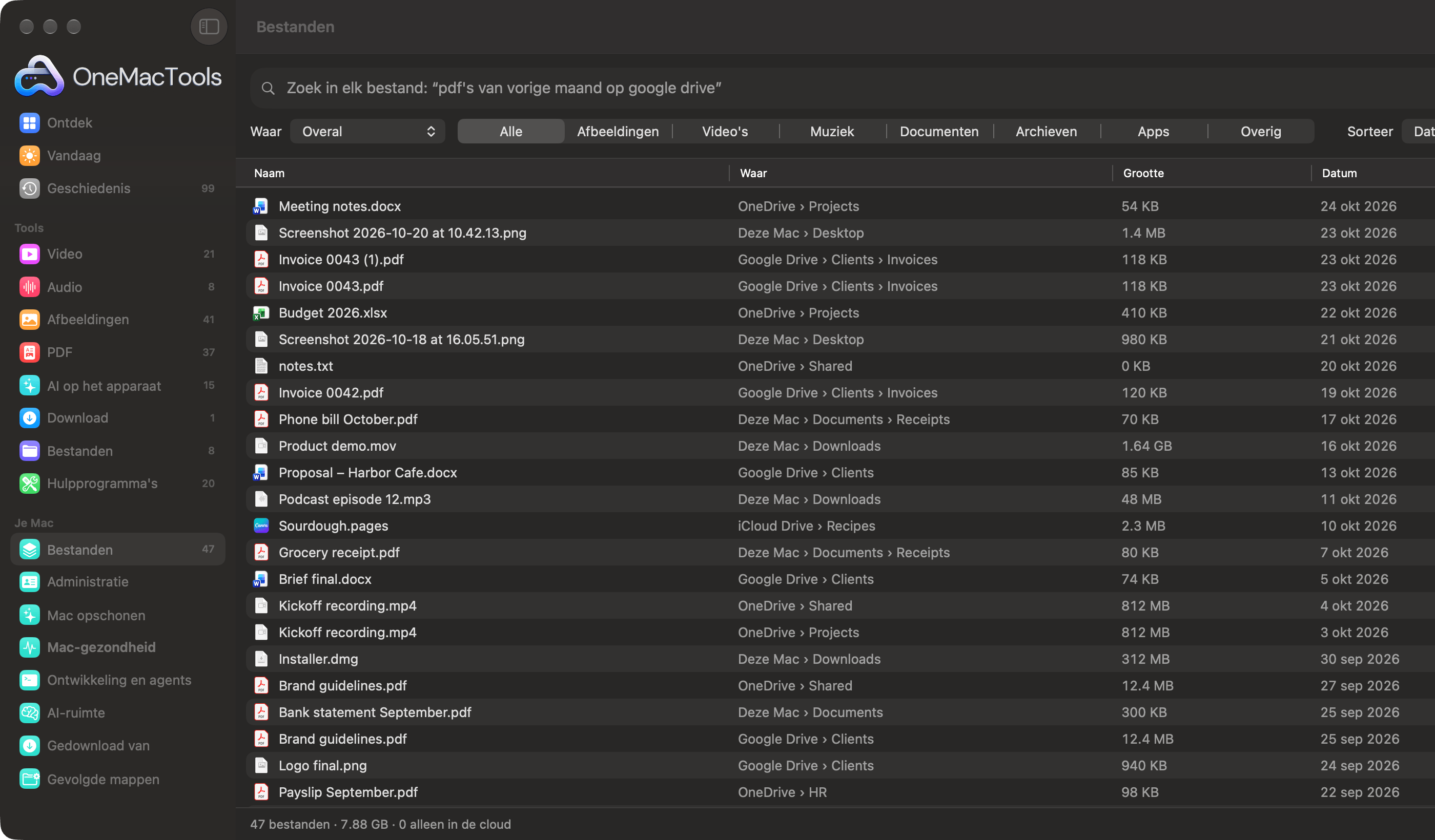This screenshot has height=840, width=1435.
Task: Open Mac-gezondheid pulse icon
Action: (x=30, y=647)
